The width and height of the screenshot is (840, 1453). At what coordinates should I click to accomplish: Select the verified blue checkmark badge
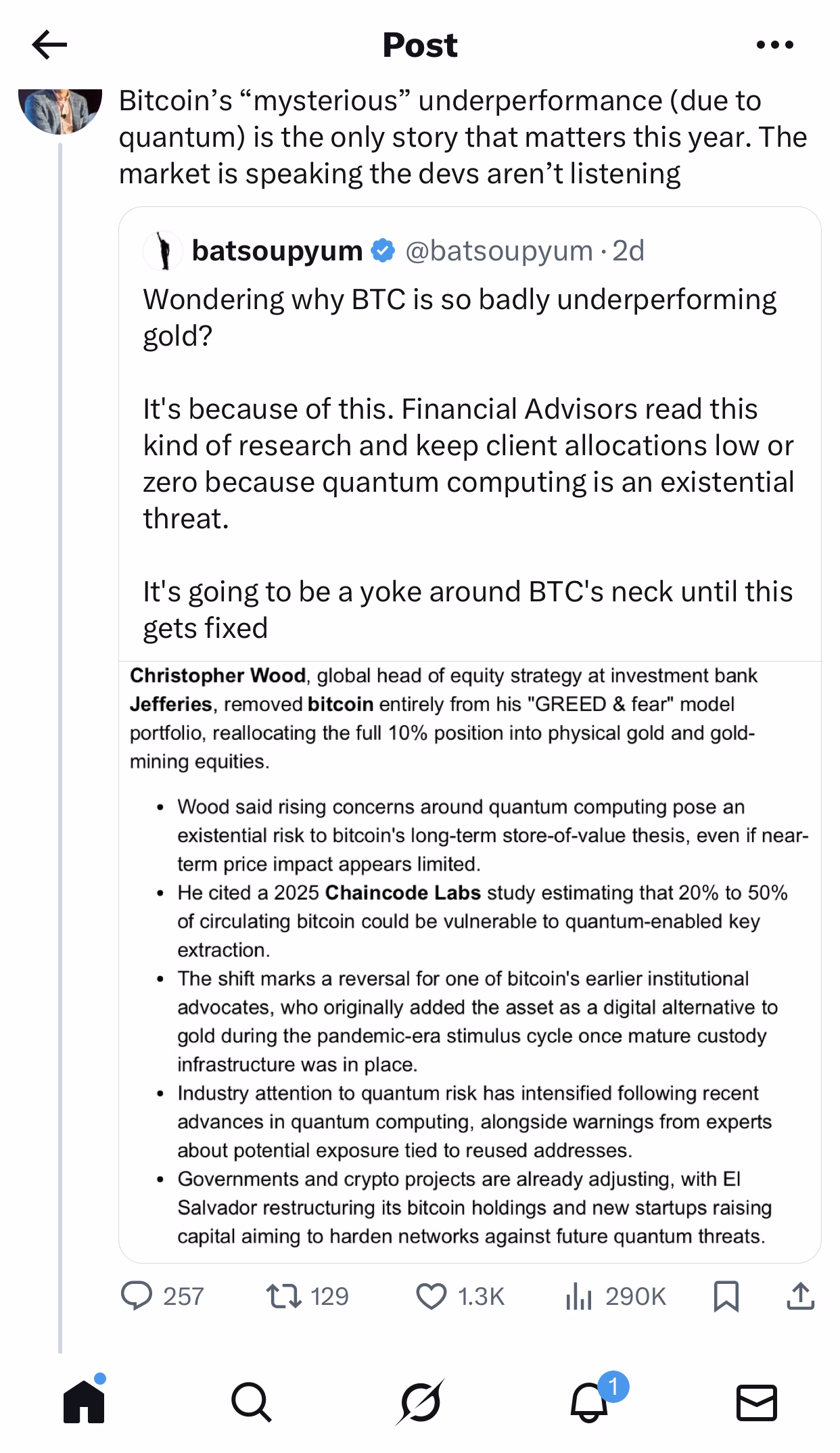pos(382,250)
